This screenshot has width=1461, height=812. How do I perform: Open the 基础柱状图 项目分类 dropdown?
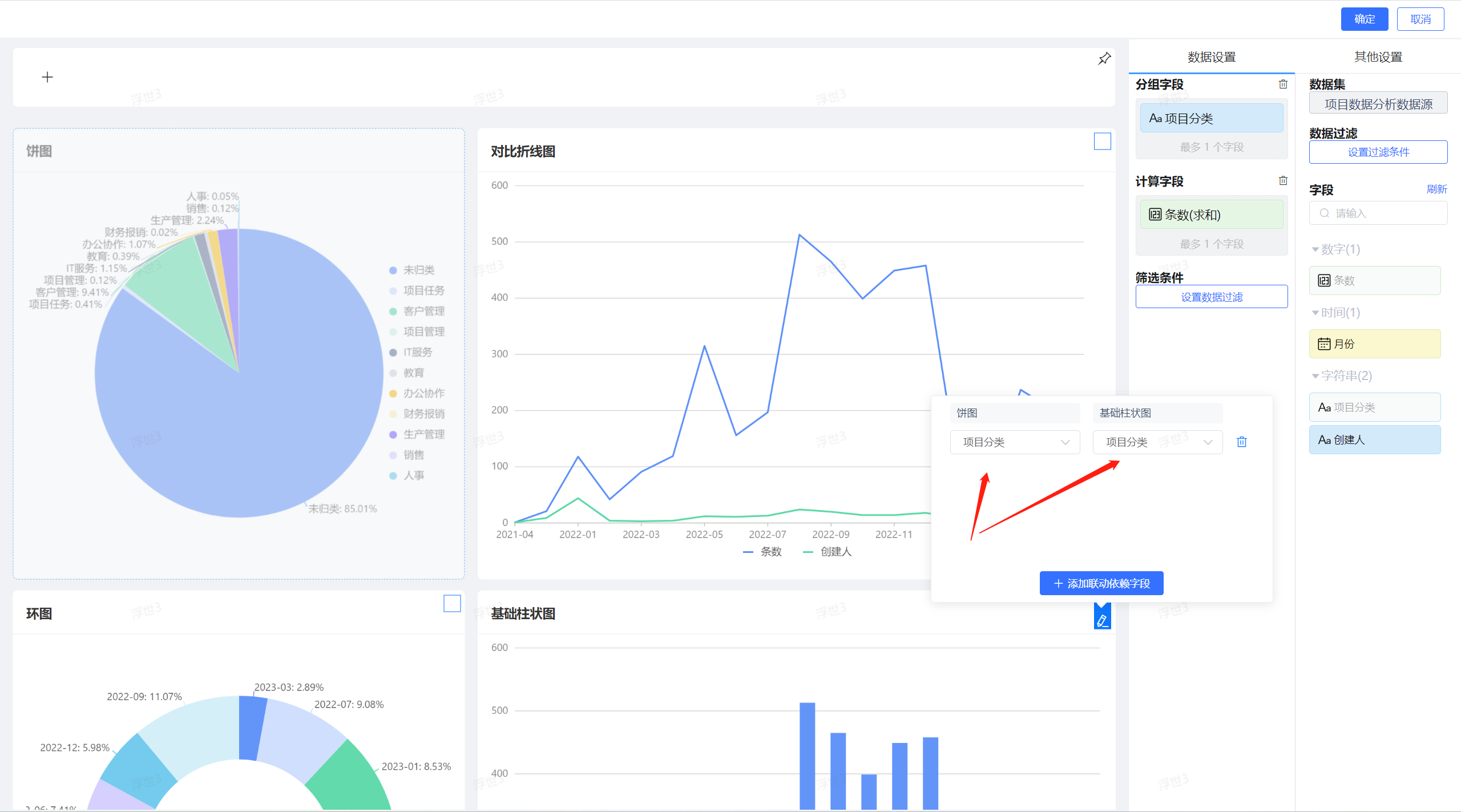[1157, 442]
